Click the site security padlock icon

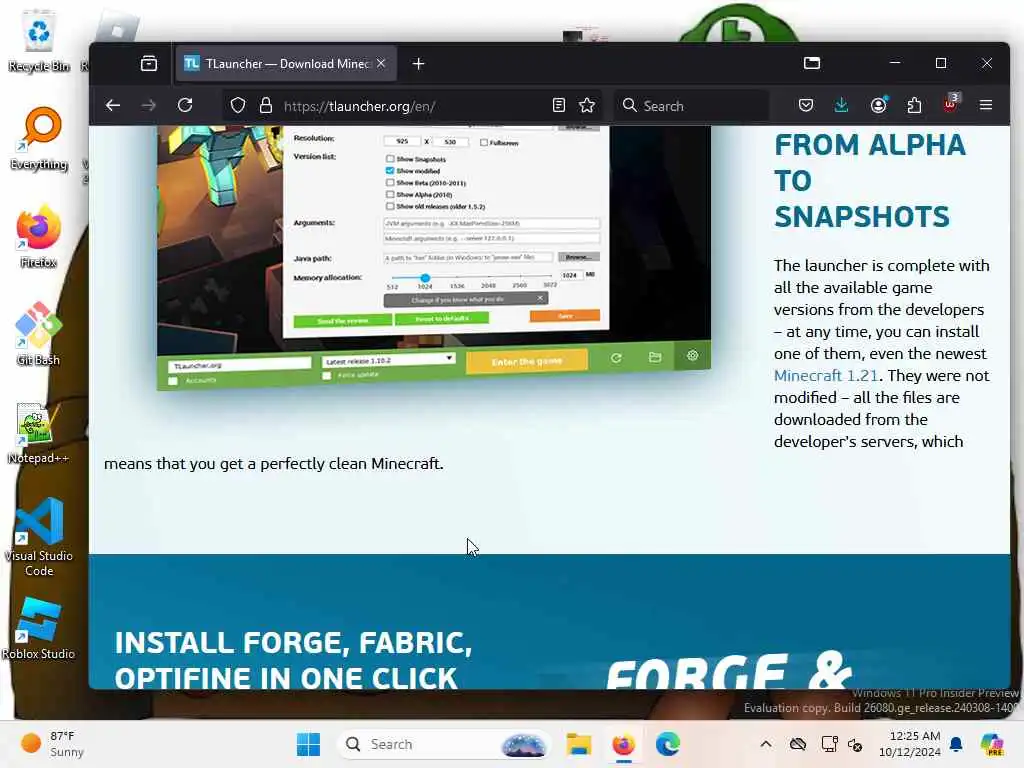click(x=266, y=105)
